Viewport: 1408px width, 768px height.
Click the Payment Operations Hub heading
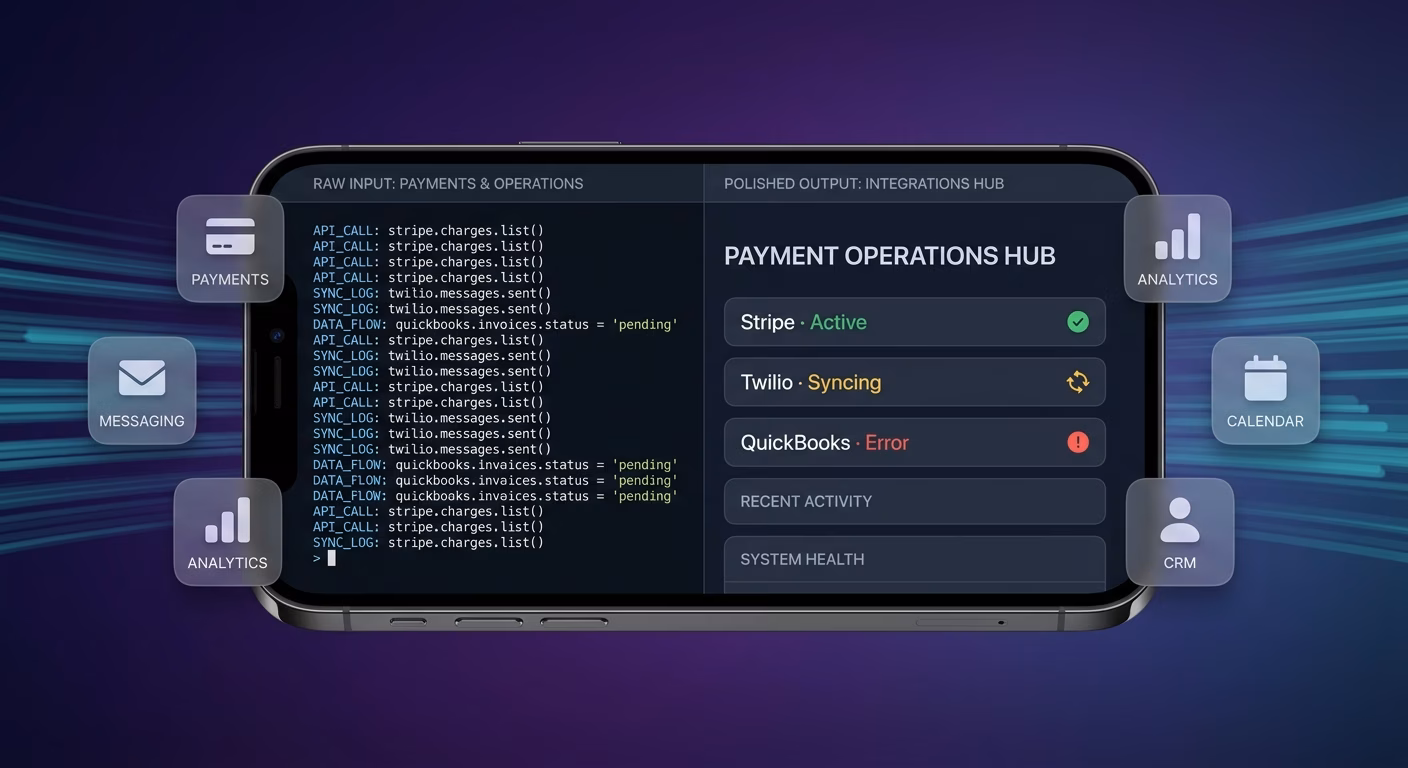889,256
